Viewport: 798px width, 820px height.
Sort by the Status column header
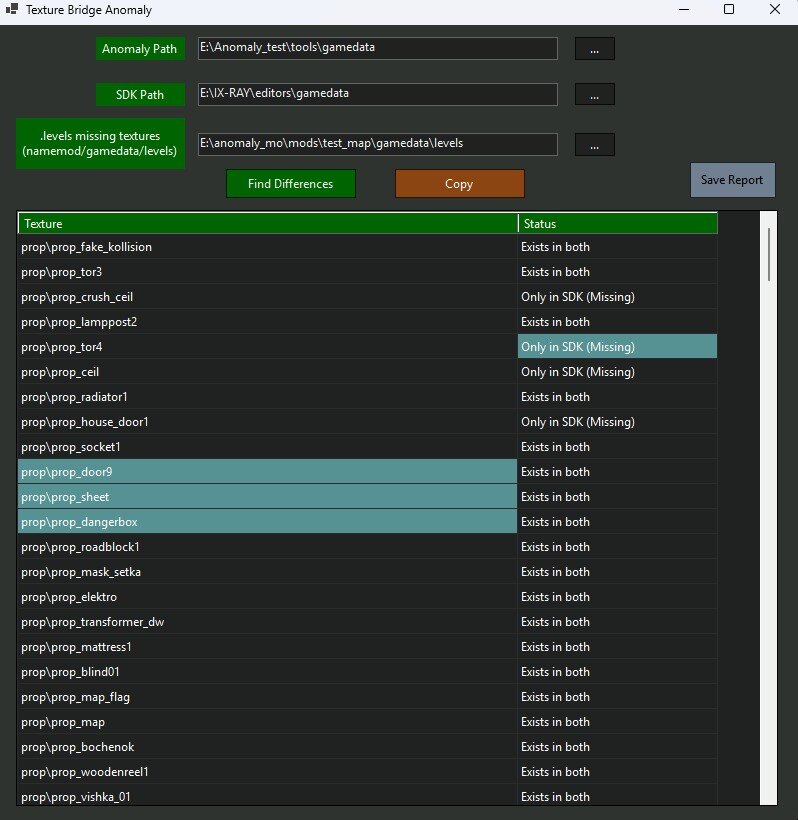(x=618, y=223)
